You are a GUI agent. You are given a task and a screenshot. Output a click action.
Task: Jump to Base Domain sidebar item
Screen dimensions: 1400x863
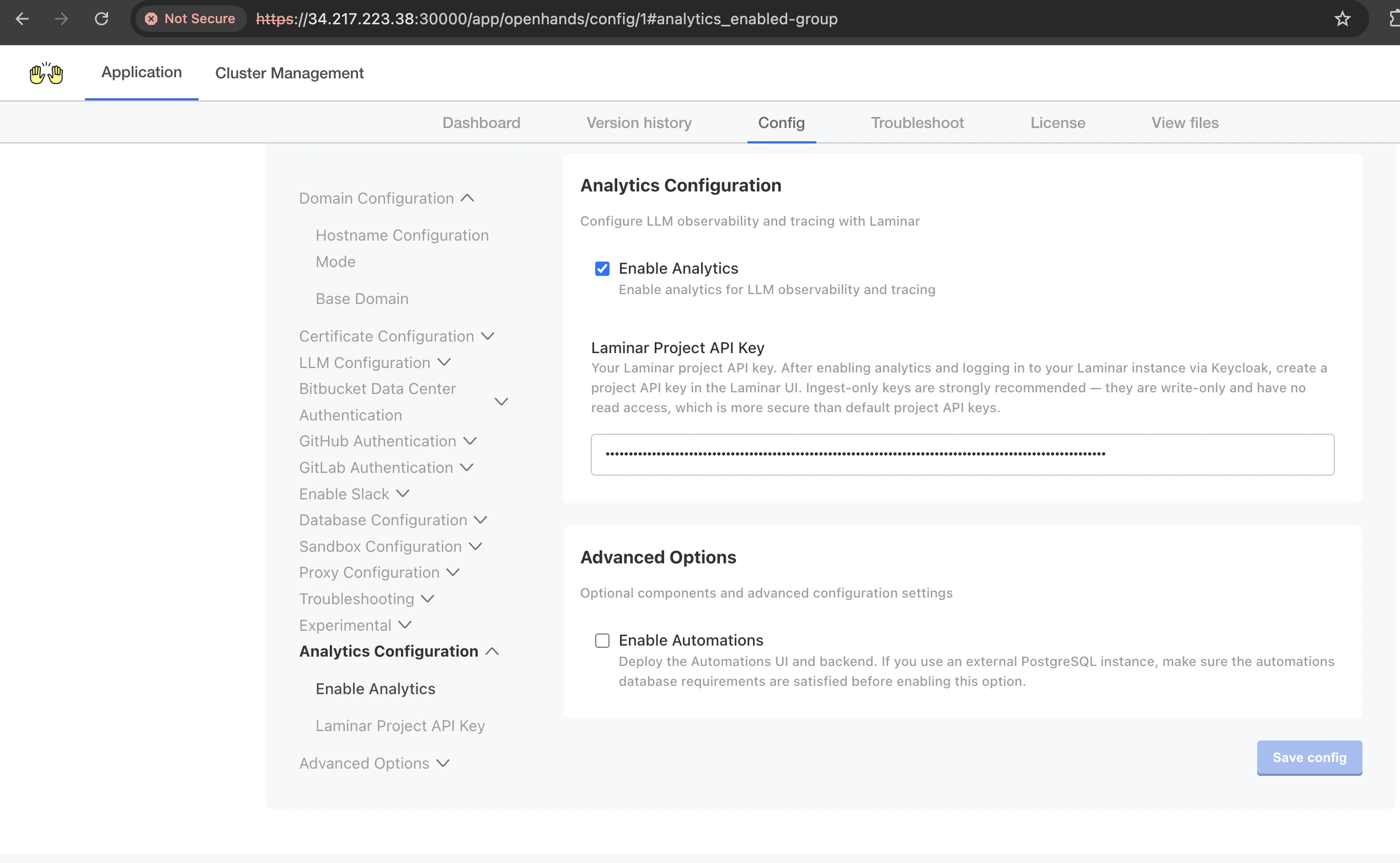pos(362,299)
